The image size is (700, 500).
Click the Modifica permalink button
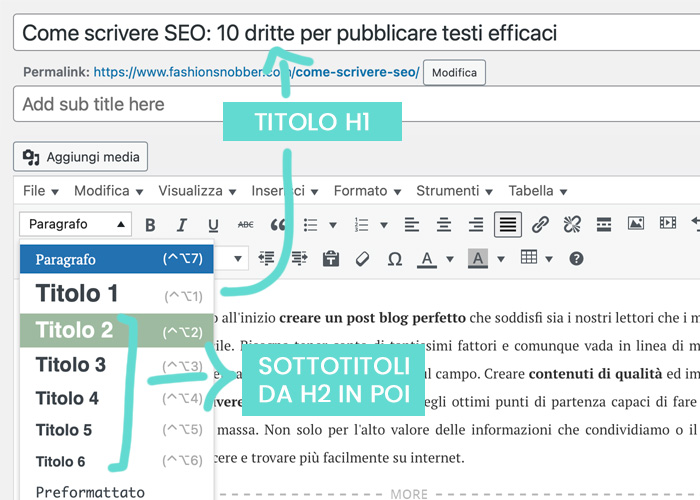tap(454, 72)
